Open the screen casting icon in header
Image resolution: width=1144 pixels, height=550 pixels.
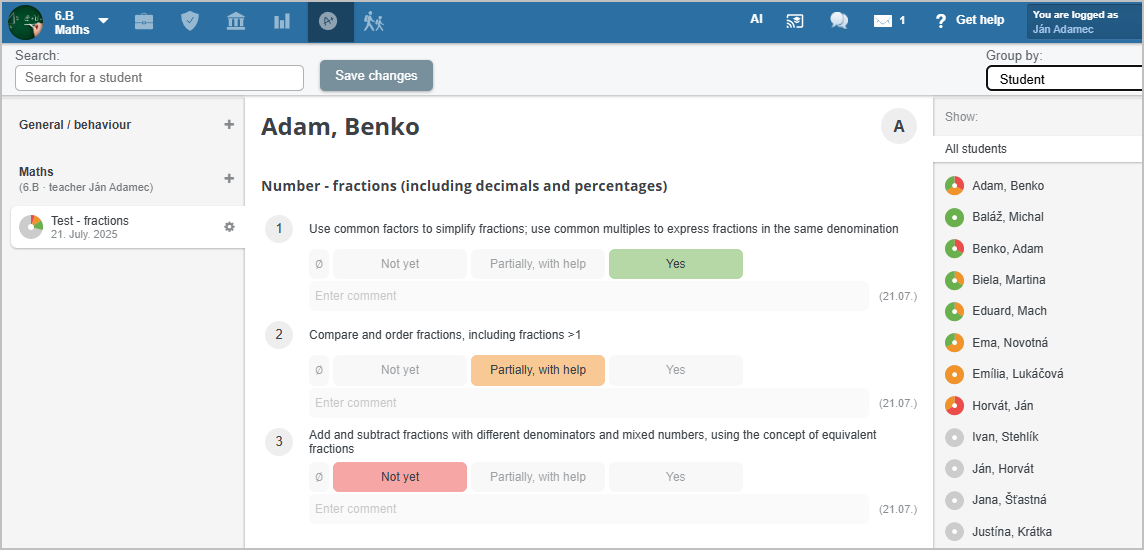tap(795, 20)
